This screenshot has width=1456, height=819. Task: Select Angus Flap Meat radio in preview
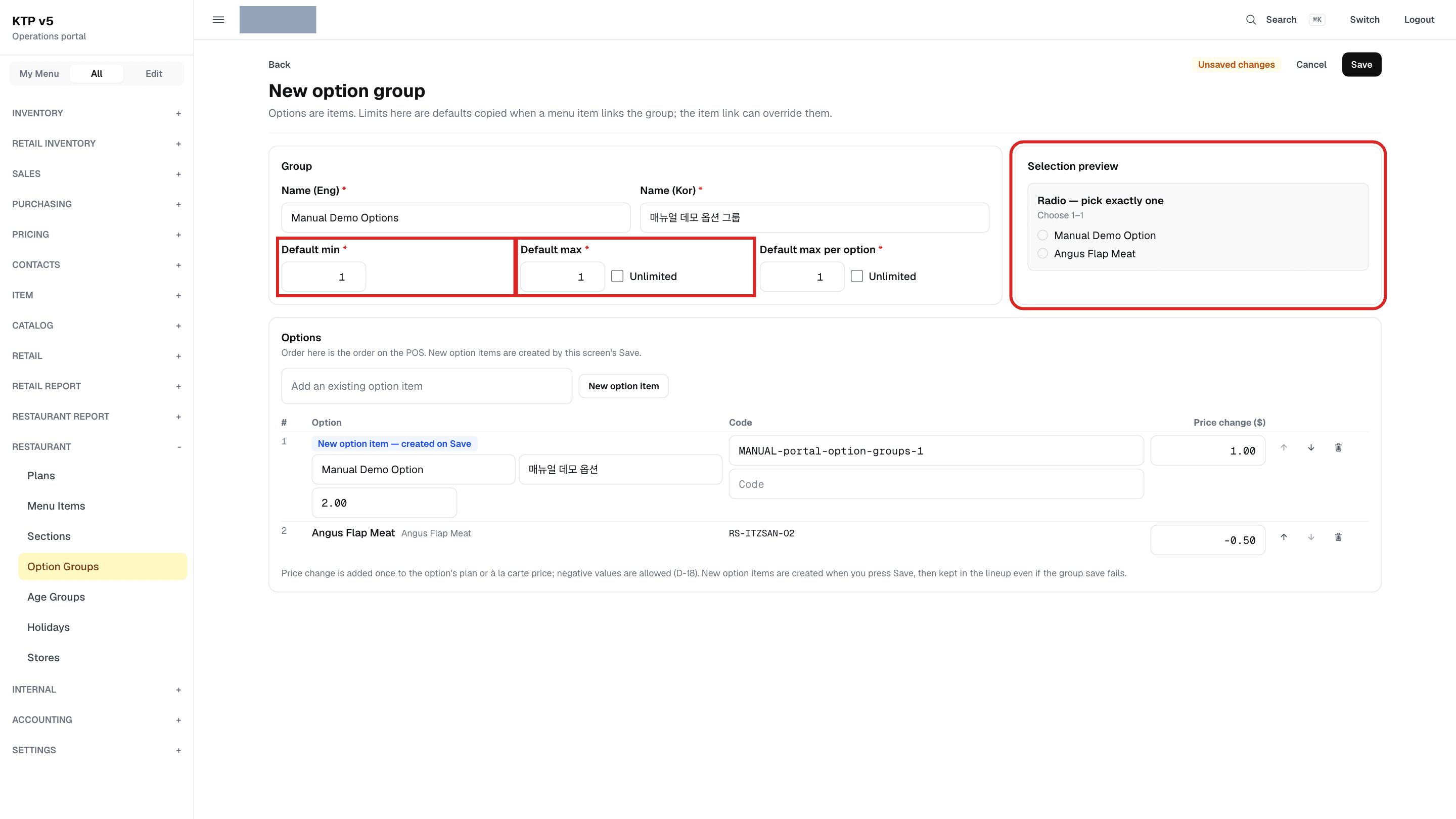[x=1043, y=254]
